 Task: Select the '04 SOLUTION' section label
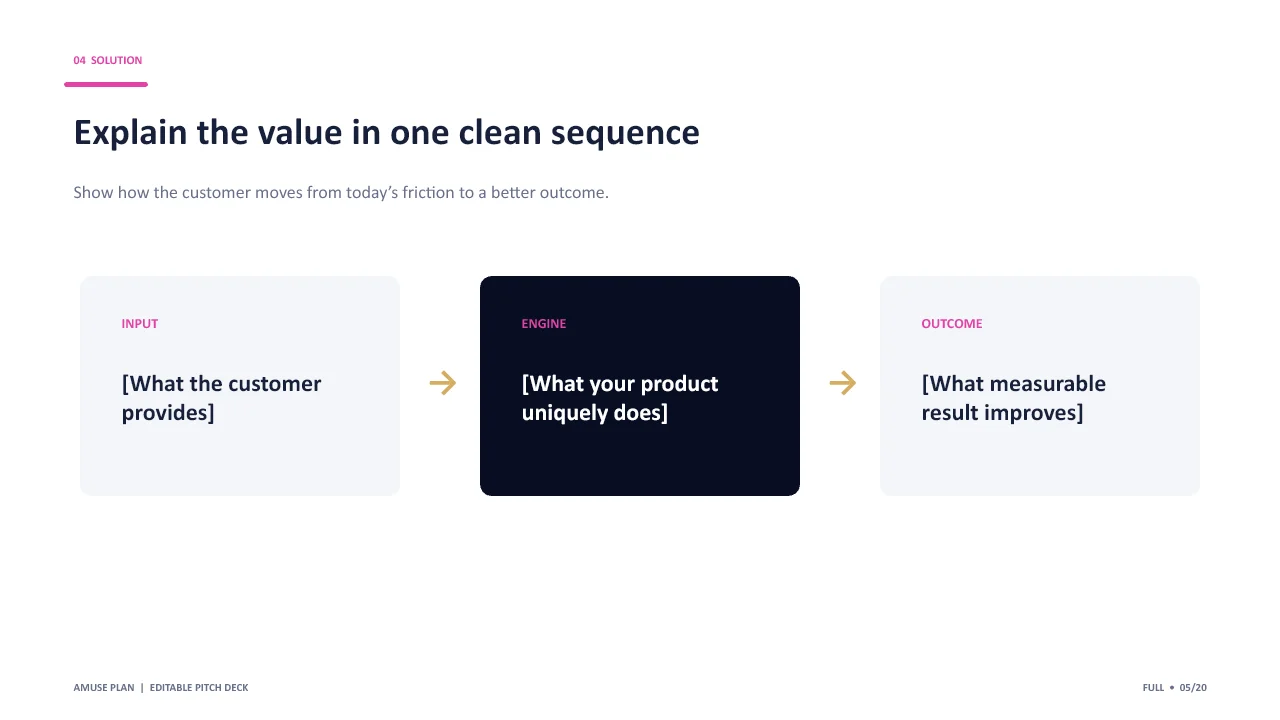coord(108,60)
